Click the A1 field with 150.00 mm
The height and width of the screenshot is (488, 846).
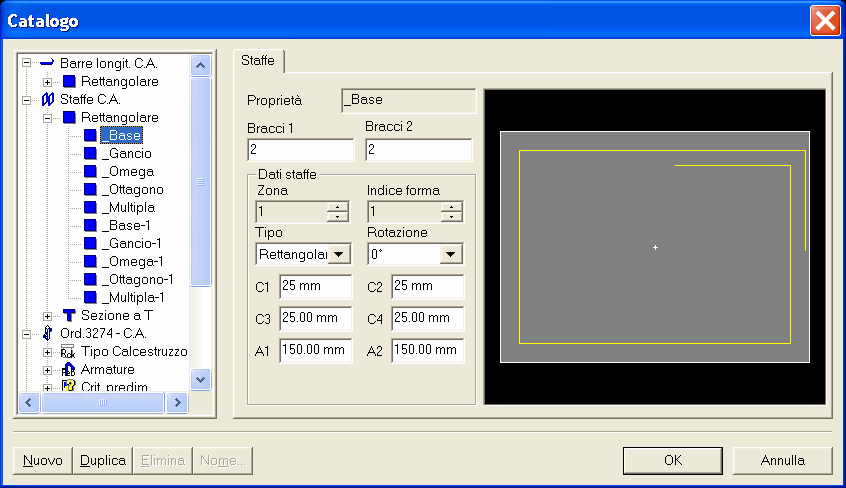pyautogui.click(x=316, y=350)
